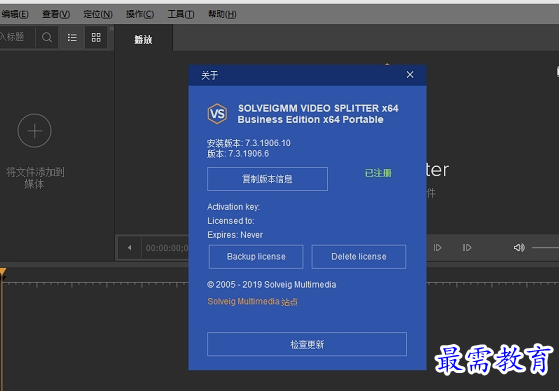This screenshot has height=391, width=559.
Task: Click the 版本: 7.3.1906.6 text
Action: coord(238,154)
